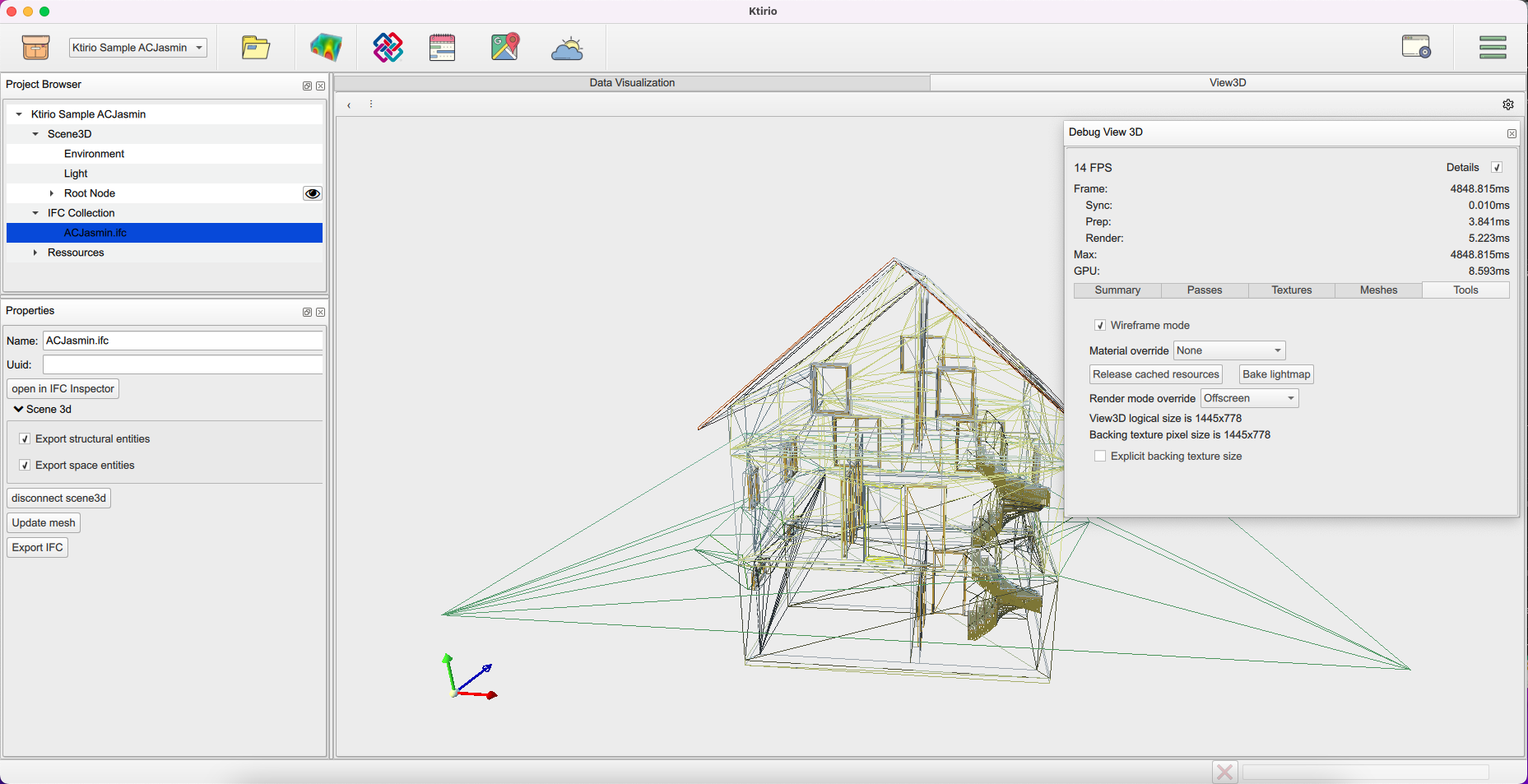This screenshot has width=1528, height=784.
Task: Open the IFC import tool in the toolbar
Action: [x=387, y=47]
